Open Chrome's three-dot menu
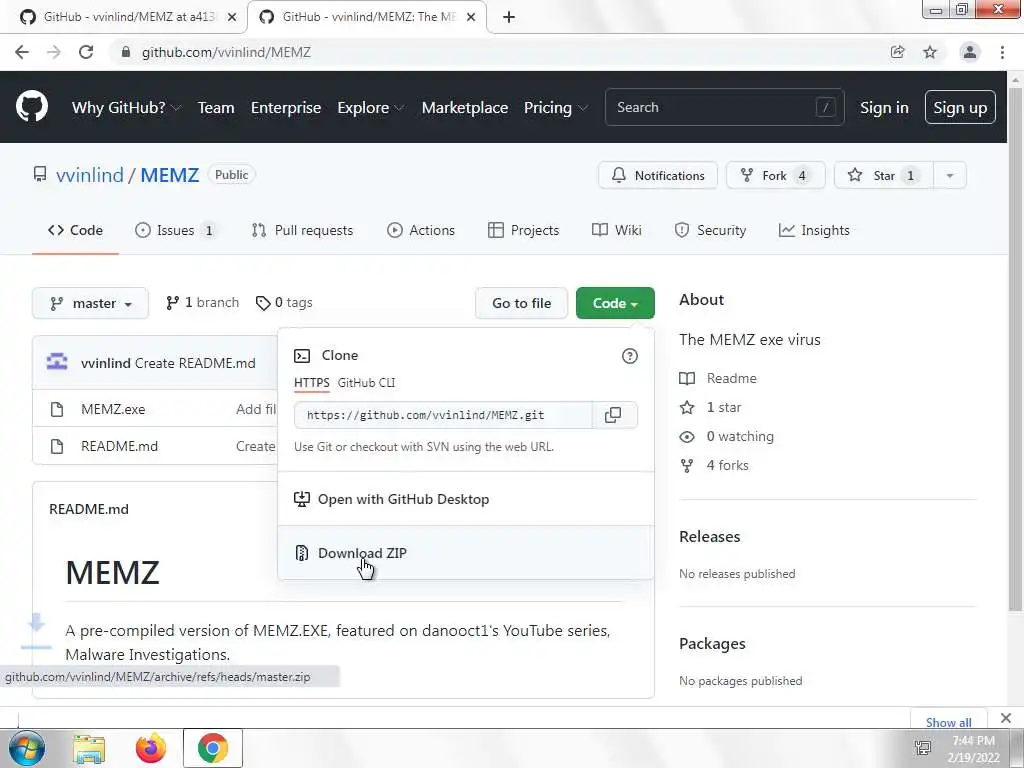Image resolution: width=1024 pixels, height=768 pixels. [x=1002, y=52]
